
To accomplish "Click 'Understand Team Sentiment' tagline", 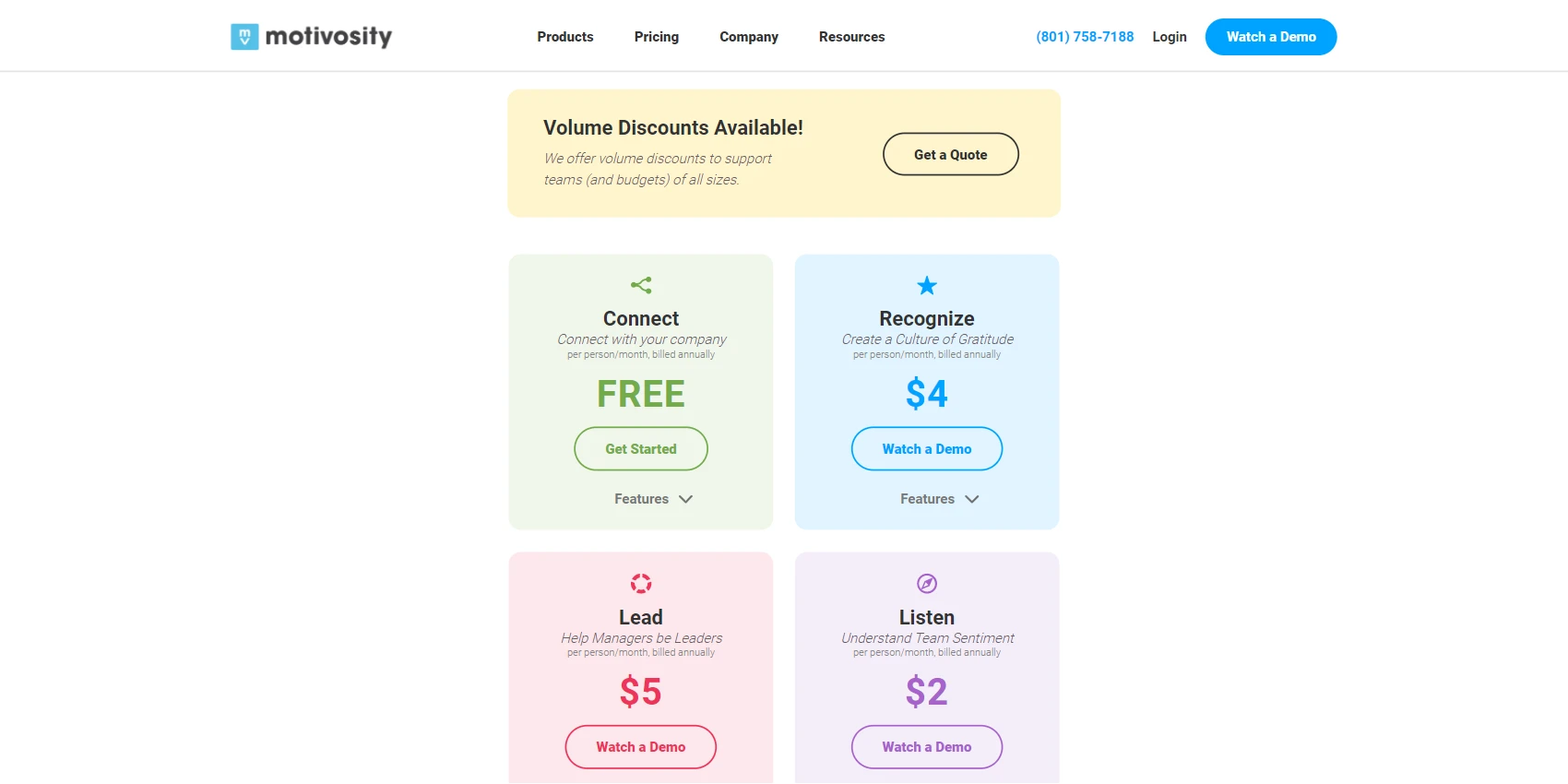I will pos(927,638).
